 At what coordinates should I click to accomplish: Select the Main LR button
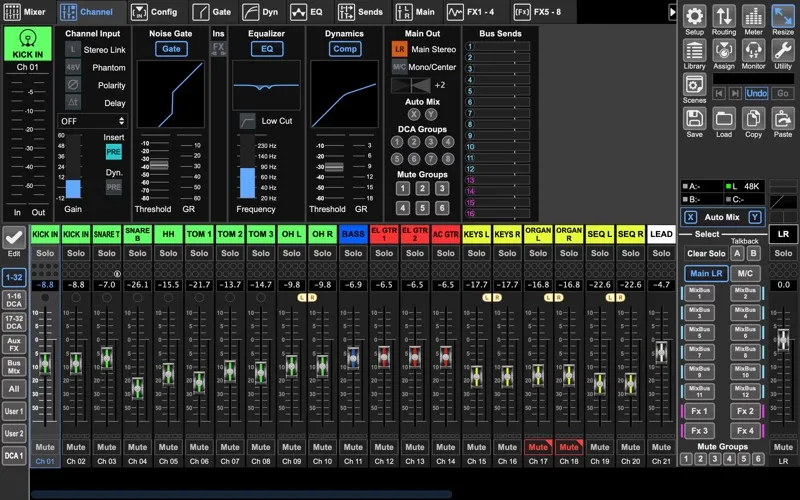click(706, 273)
